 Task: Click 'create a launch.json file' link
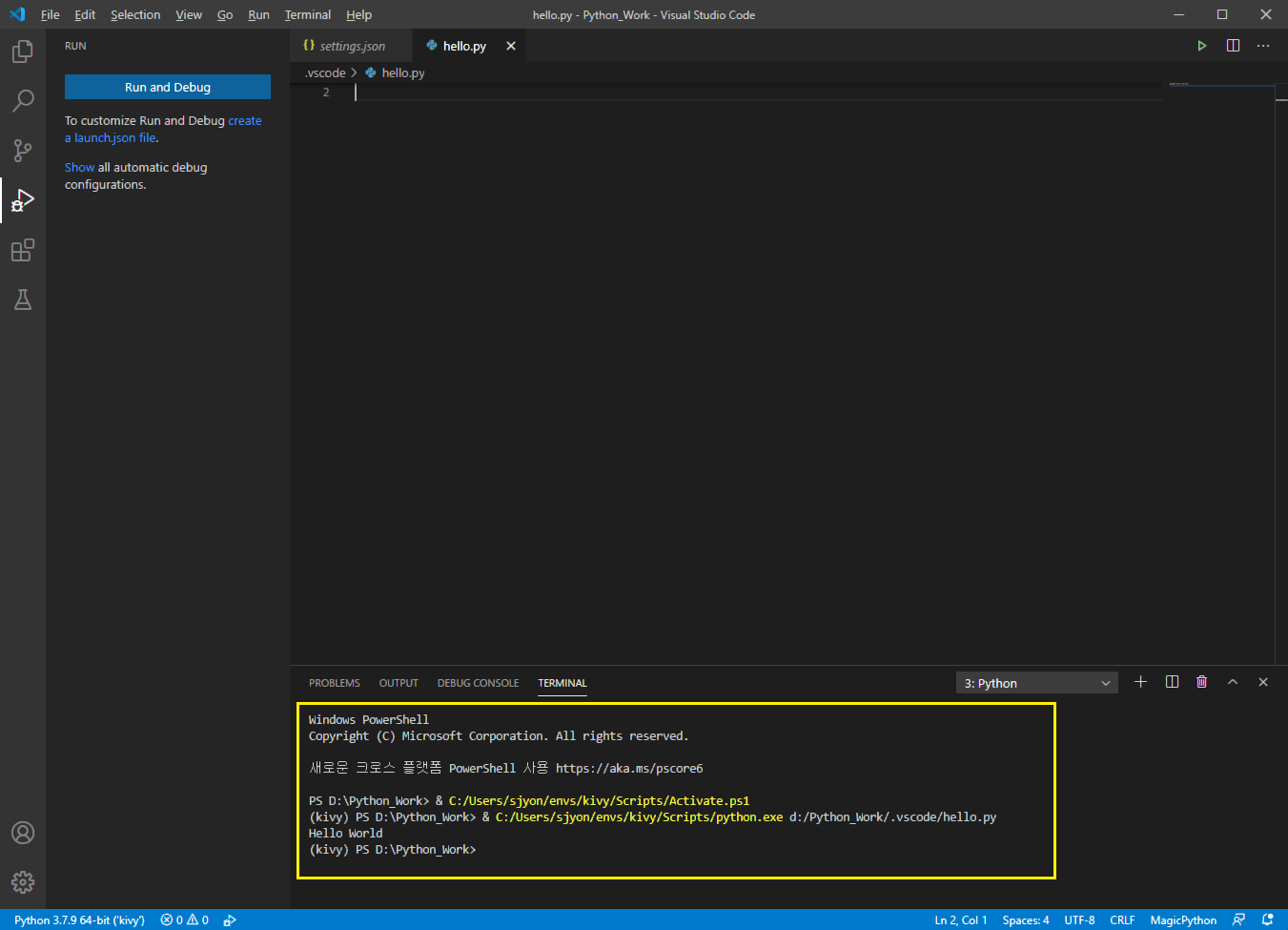[x=163, y=130]
